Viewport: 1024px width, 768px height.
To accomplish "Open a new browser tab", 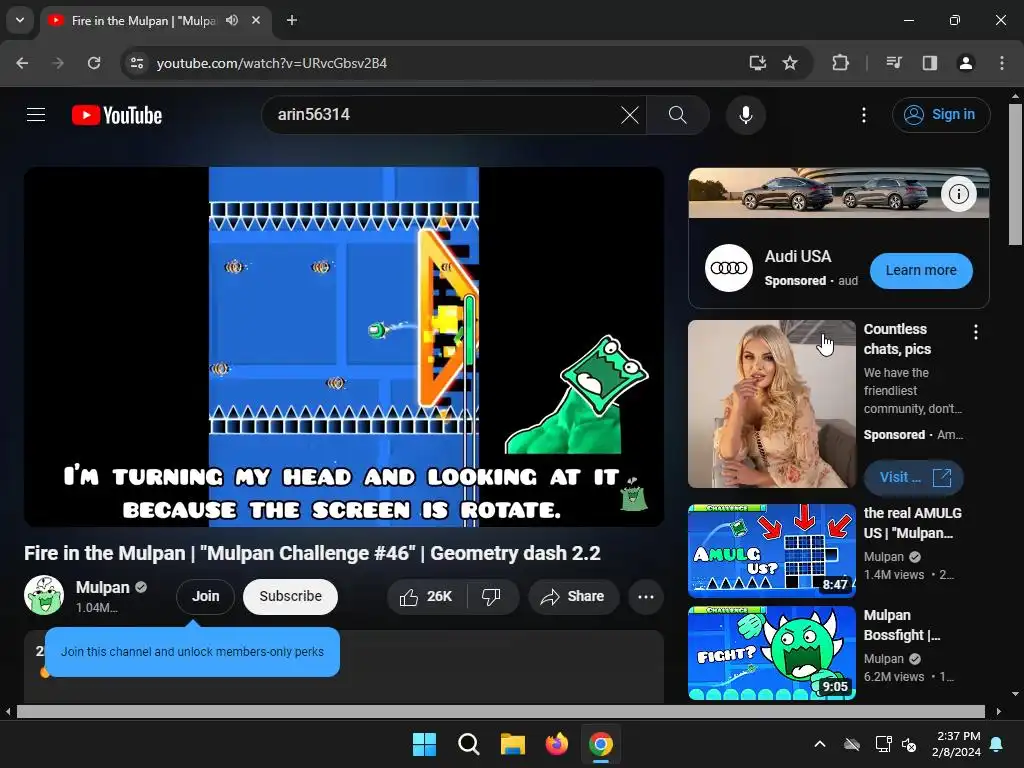I will [292, 20].
